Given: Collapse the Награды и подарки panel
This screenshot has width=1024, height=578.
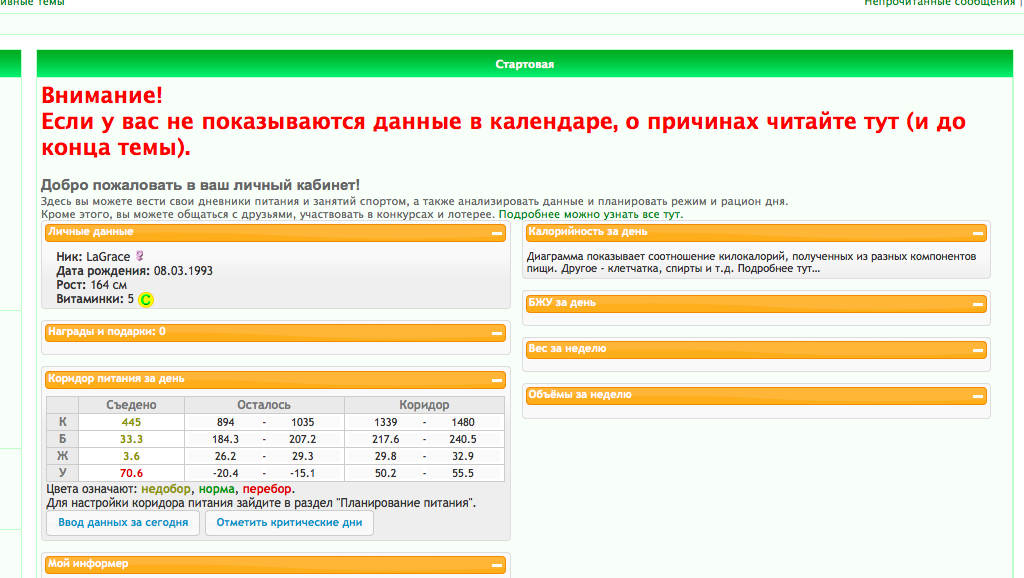Looking at the screenshot, I should pos(497,333).
